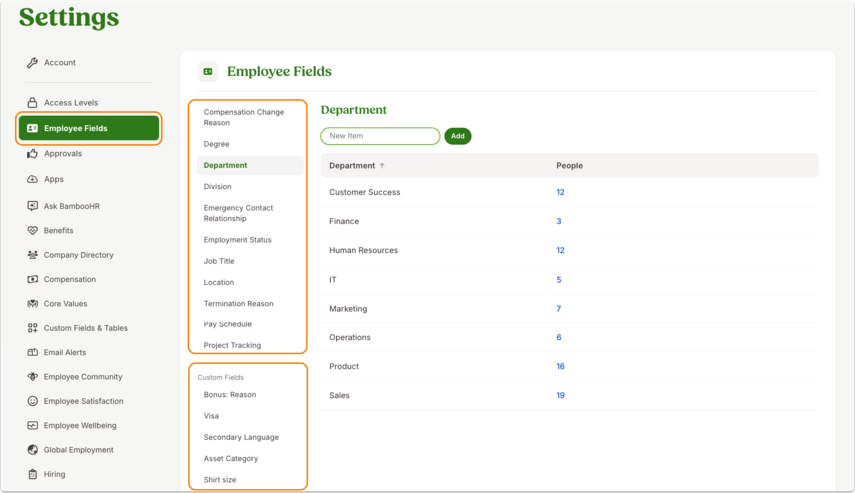Click the Benefits heart icon
The image size is (855, 493).
(x=33, y=231)
